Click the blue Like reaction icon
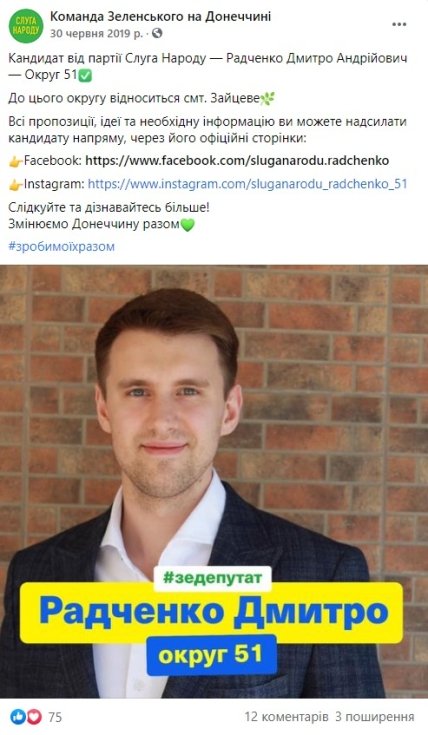Screen dimensions: 428x735 (18, 716)
